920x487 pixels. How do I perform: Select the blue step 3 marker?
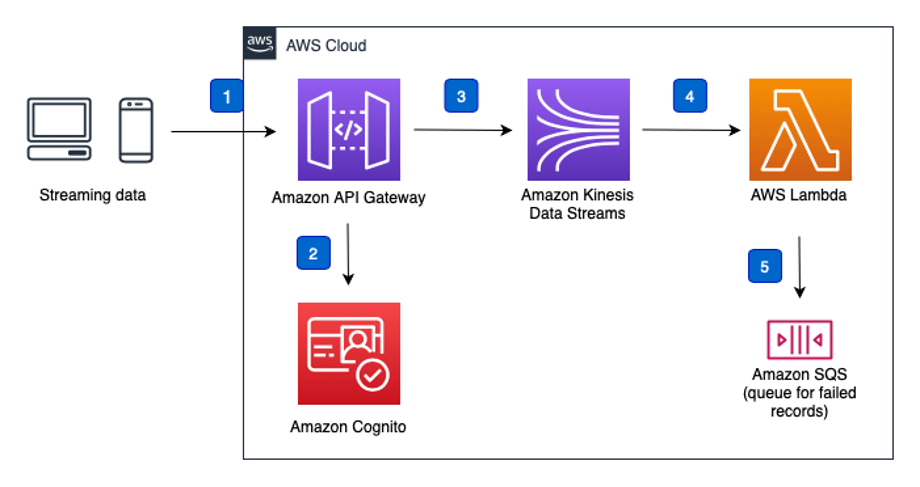(461, 96)
